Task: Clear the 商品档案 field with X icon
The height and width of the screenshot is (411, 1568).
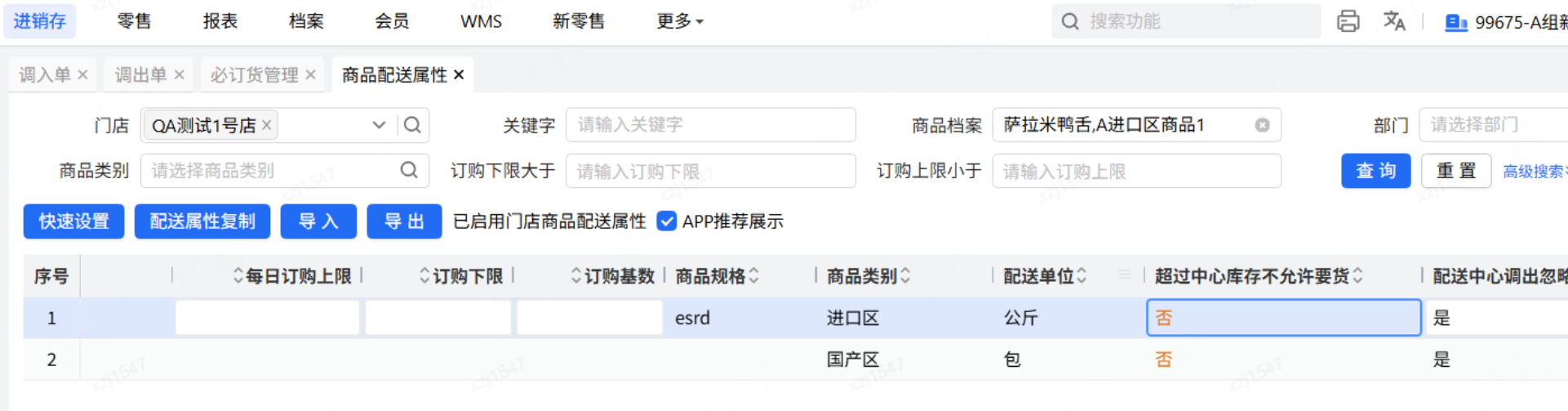Action: click(1262, 125)
